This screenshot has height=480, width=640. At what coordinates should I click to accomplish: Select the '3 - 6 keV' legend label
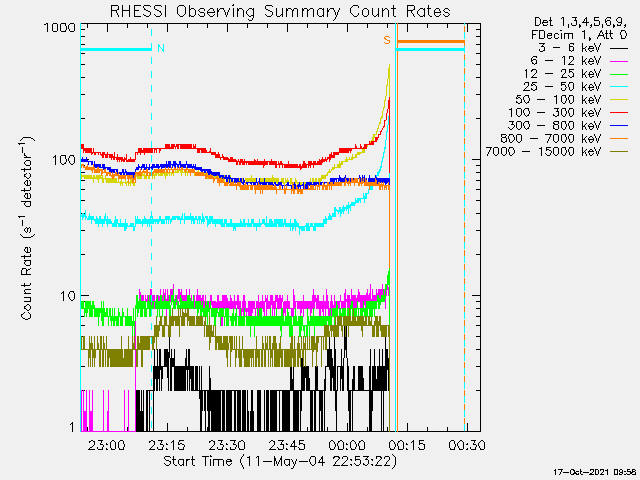click(569, 48)
